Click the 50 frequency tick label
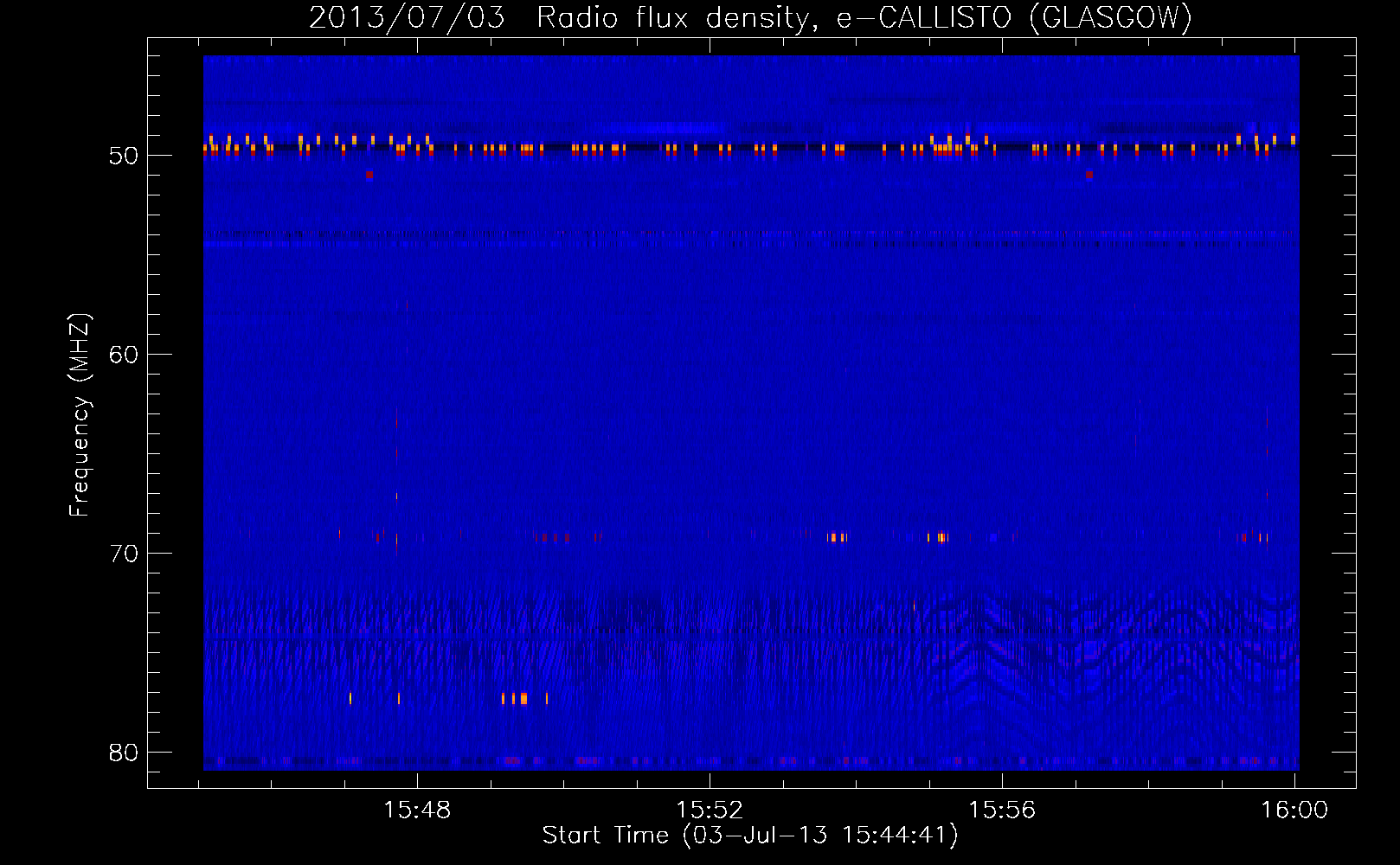This screenshot has width=1400, height=865. [124, 156]
